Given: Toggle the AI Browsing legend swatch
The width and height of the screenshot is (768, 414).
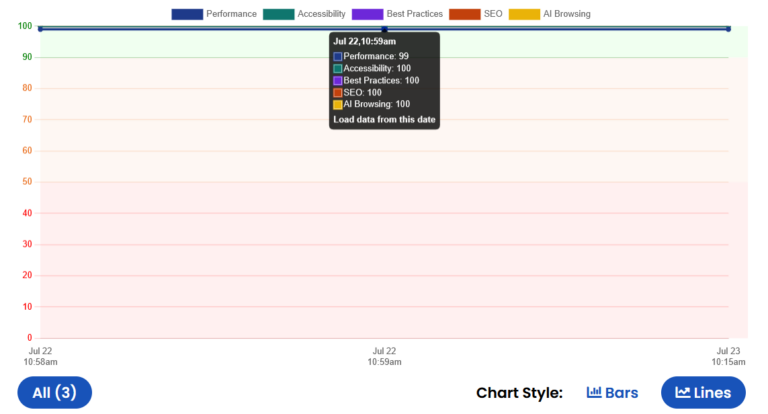Looking at the screenshot, I should coord(525,14).
